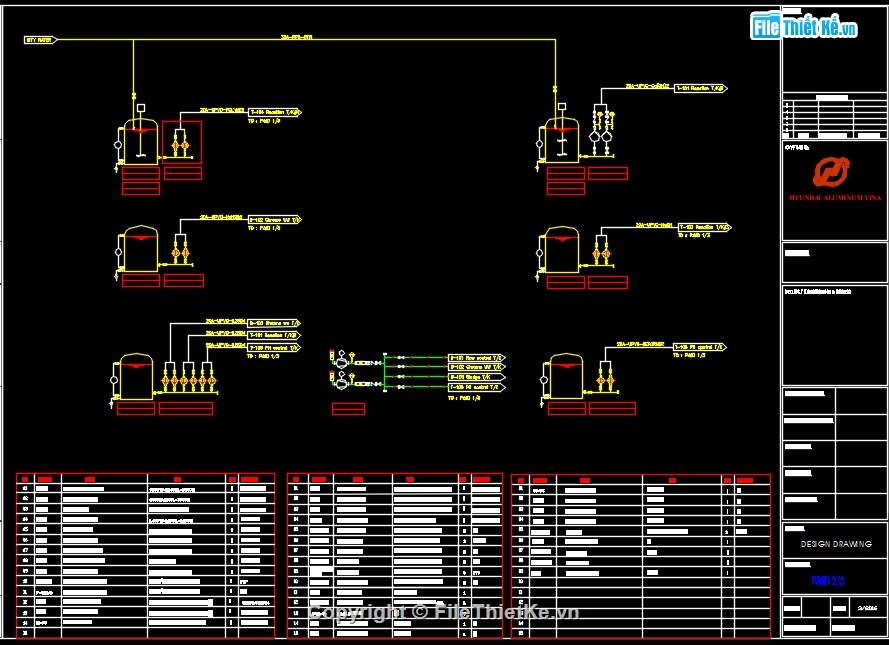Select the DESIGN DRAWING title text

(835, 544)
